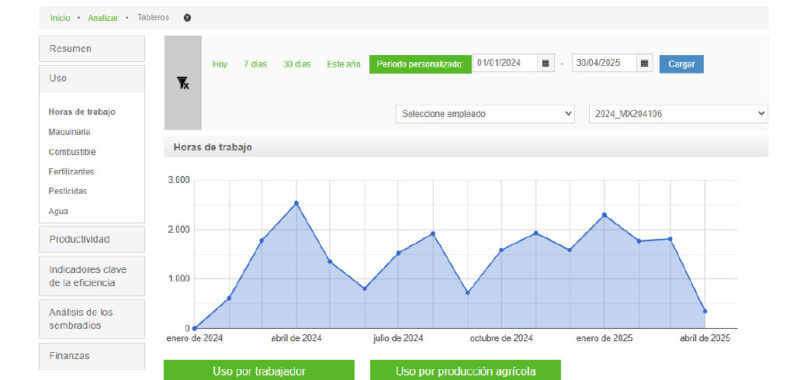
Task: Select the 30 días period filter
Action: (x=296, y=64)
